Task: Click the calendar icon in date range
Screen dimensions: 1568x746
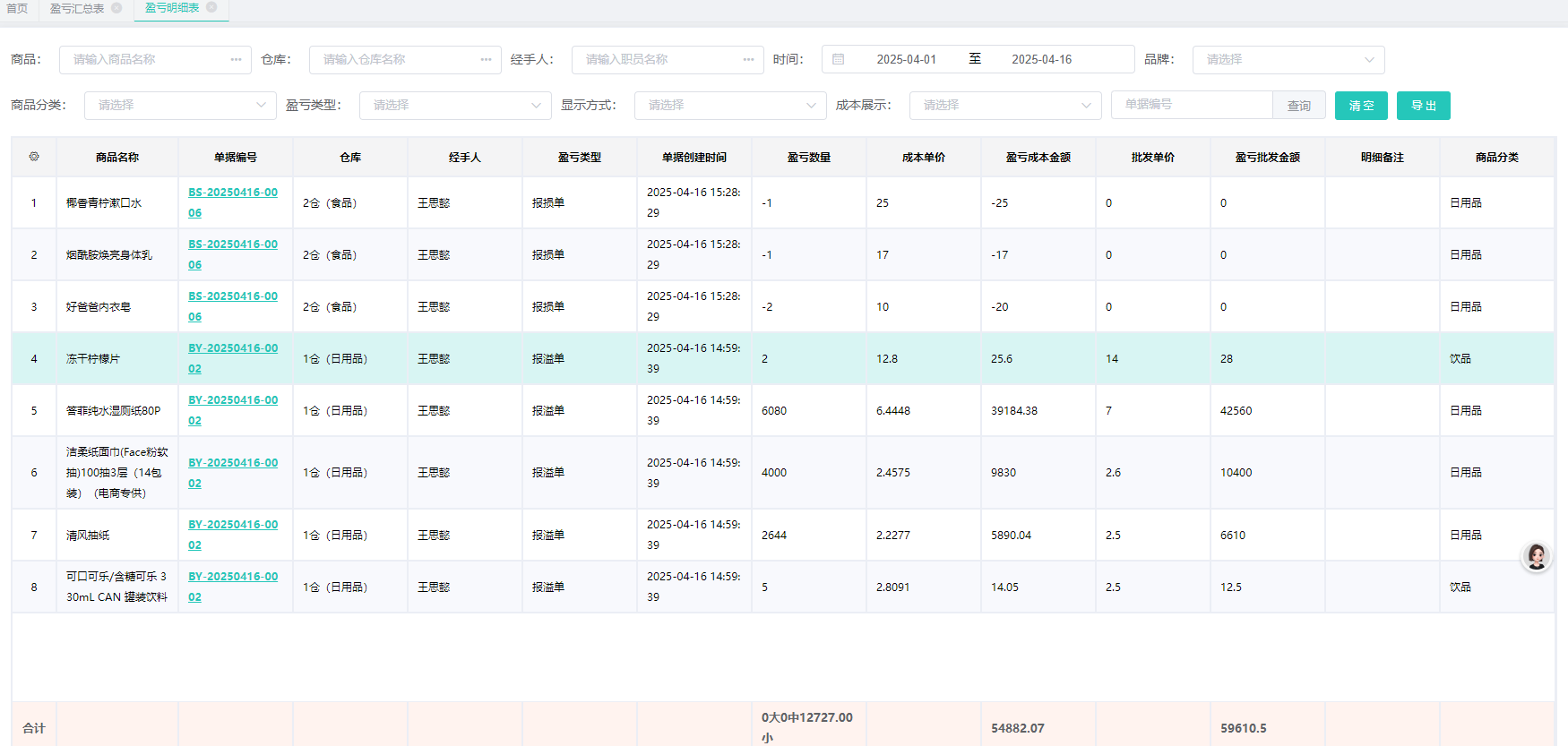Action: [839, 60]
